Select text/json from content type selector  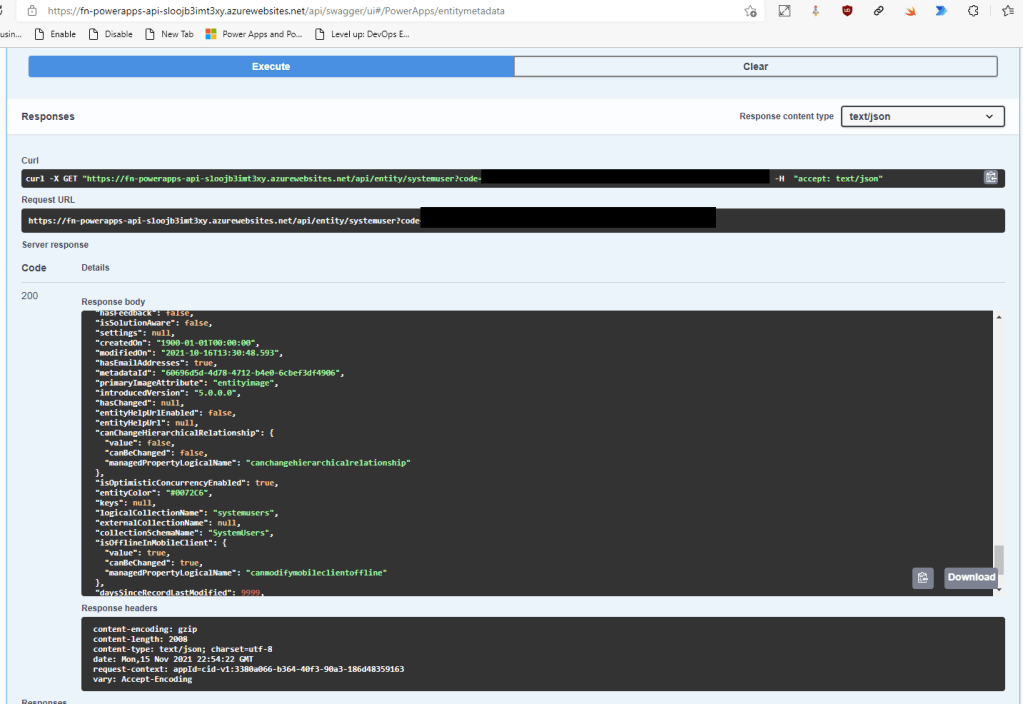(x=922, y=116)
